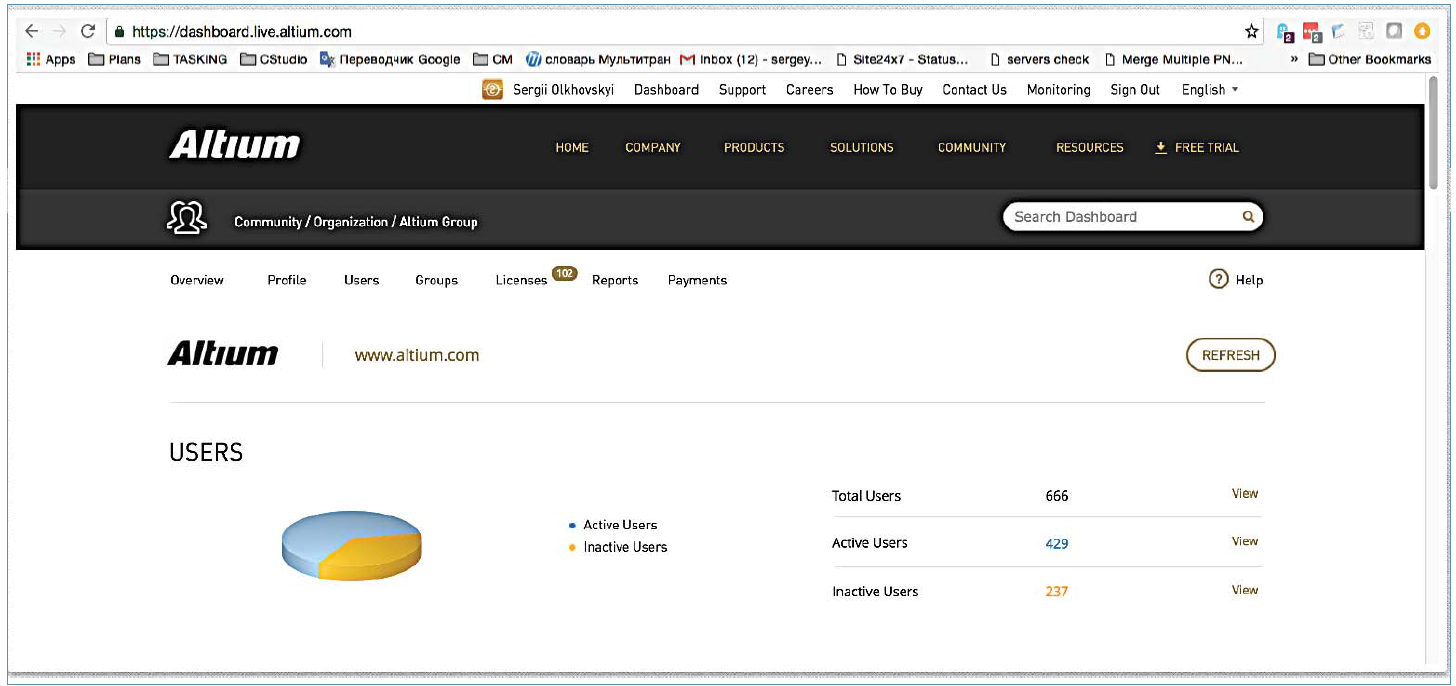This screenshot has height=686, width=1456.
Task: Open the CM bookmark folder
Action: tap(493, 59)
